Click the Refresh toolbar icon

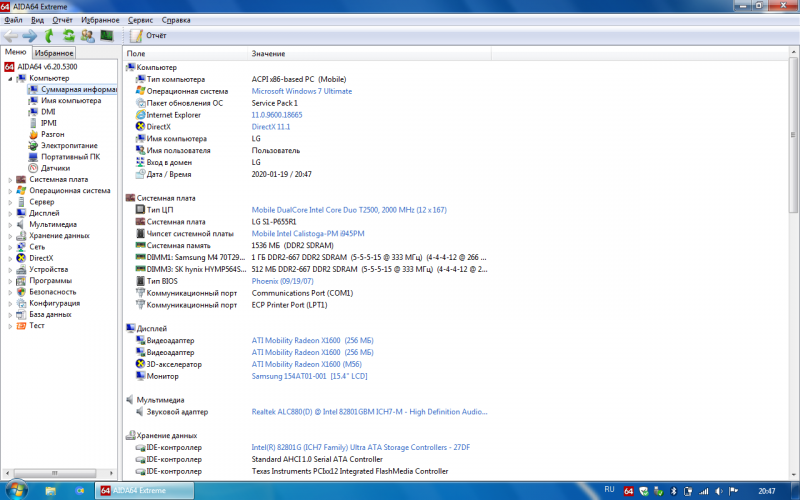[68, 36]
